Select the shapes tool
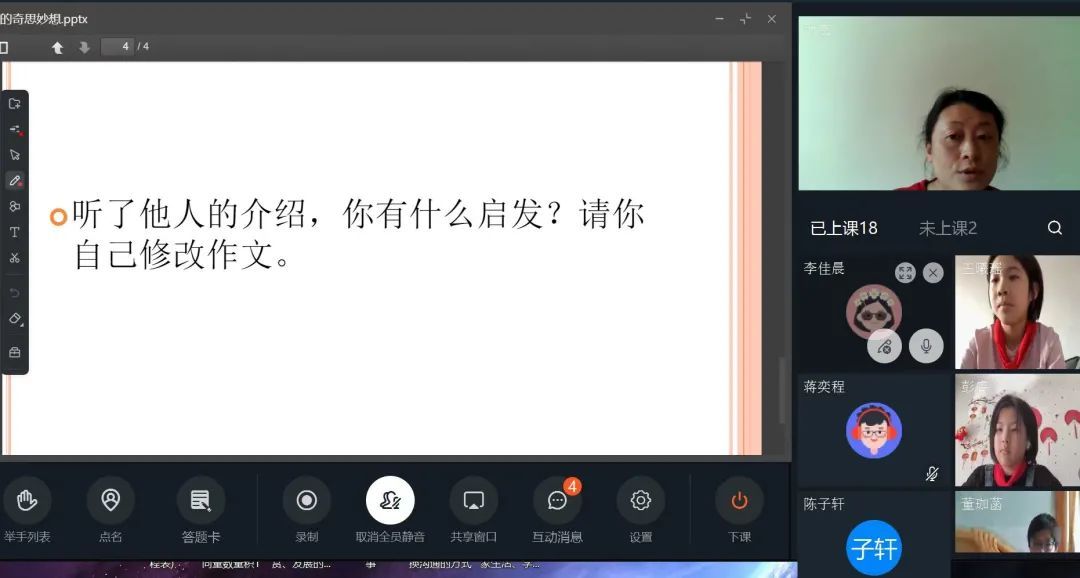This screenshot has width=1080, height=578. click(14, 206)
